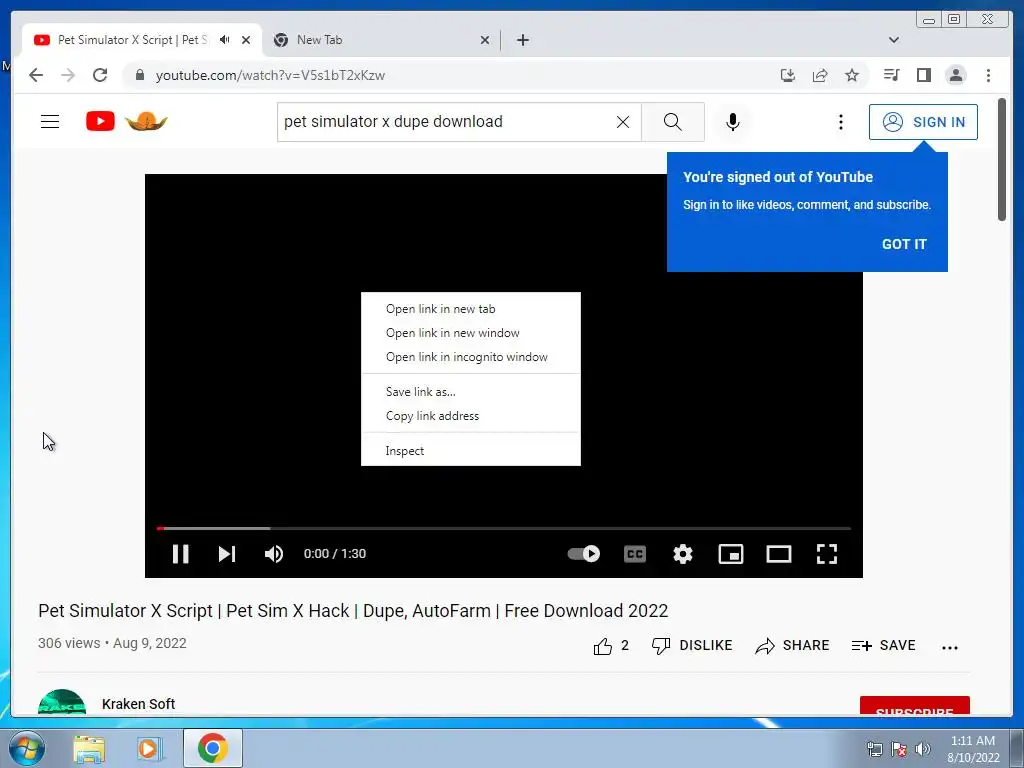
Task: Open taskbar clock showing 1:11 AM
Action: point(973,749)
